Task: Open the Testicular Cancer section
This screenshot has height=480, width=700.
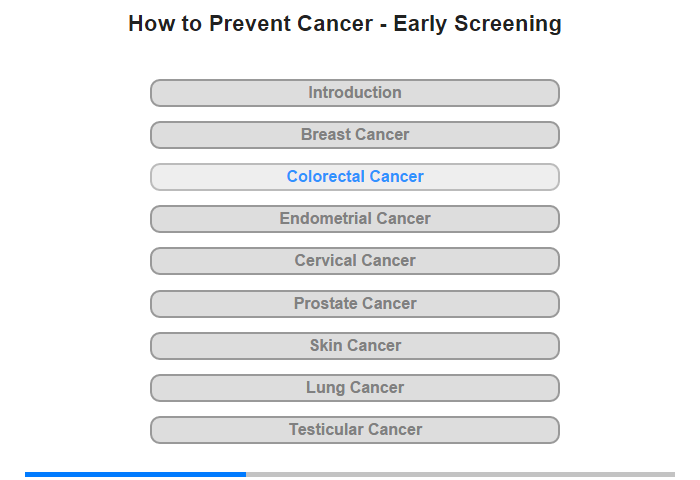Action: [x=355, y=430]
